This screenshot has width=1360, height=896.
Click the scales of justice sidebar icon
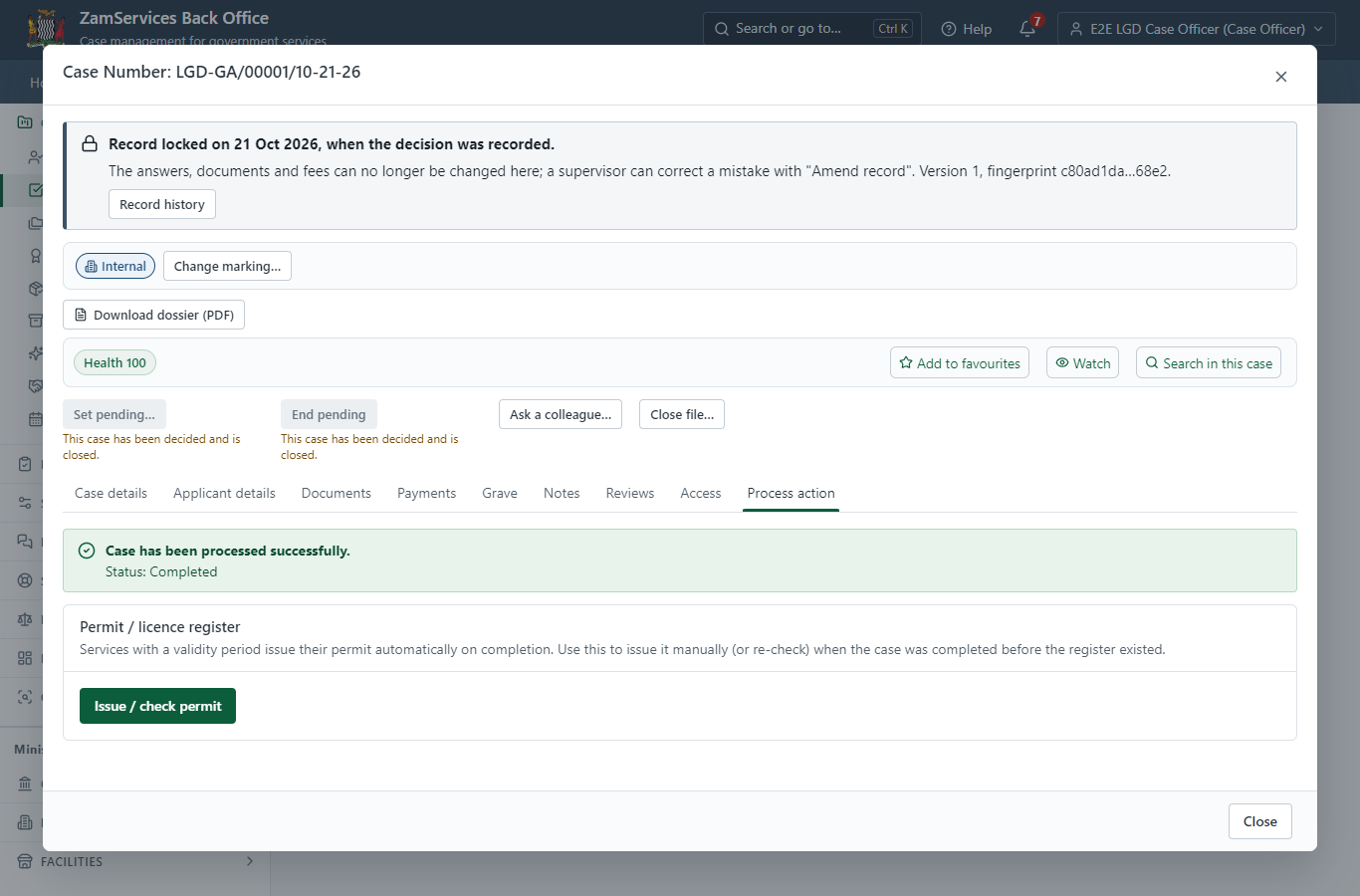pos(25,619)
